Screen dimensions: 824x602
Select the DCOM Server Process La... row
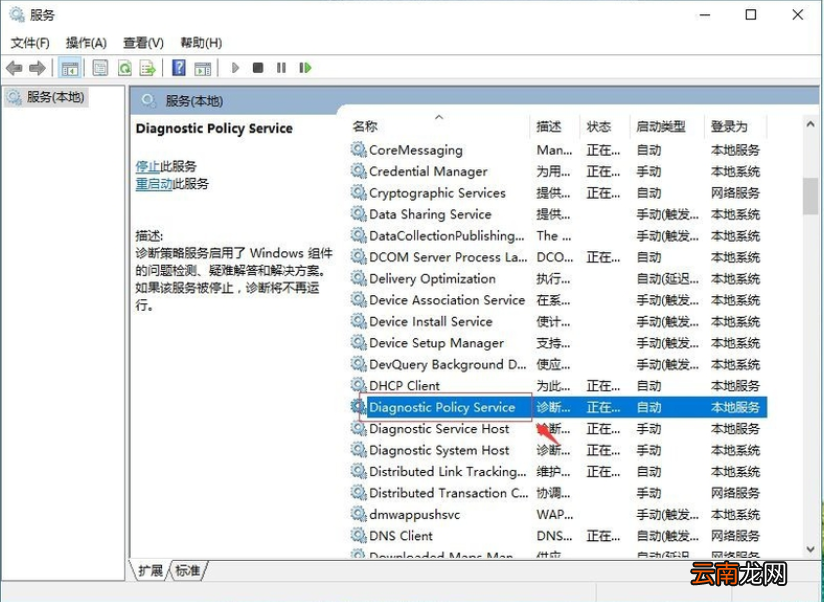pos(559,257)
